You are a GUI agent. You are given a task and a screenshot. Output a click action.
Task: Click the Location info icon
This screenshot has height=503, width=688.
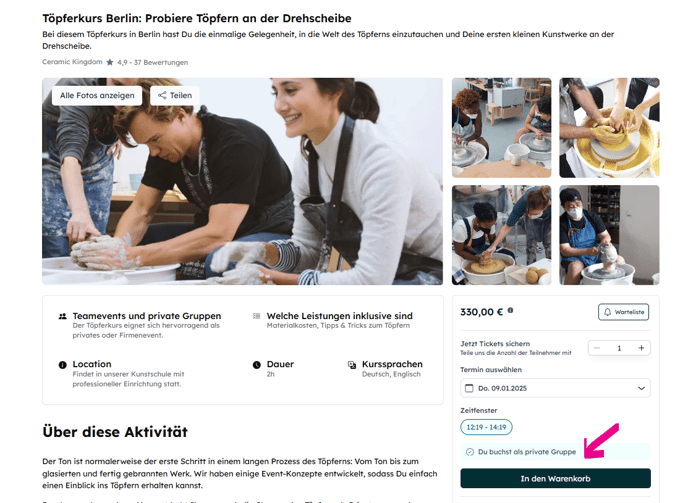coord(63,365)
